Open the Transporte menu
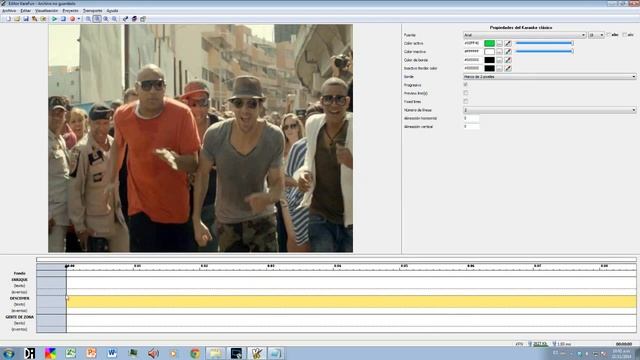This screenshot has width=640, height=360. (93, 11)
